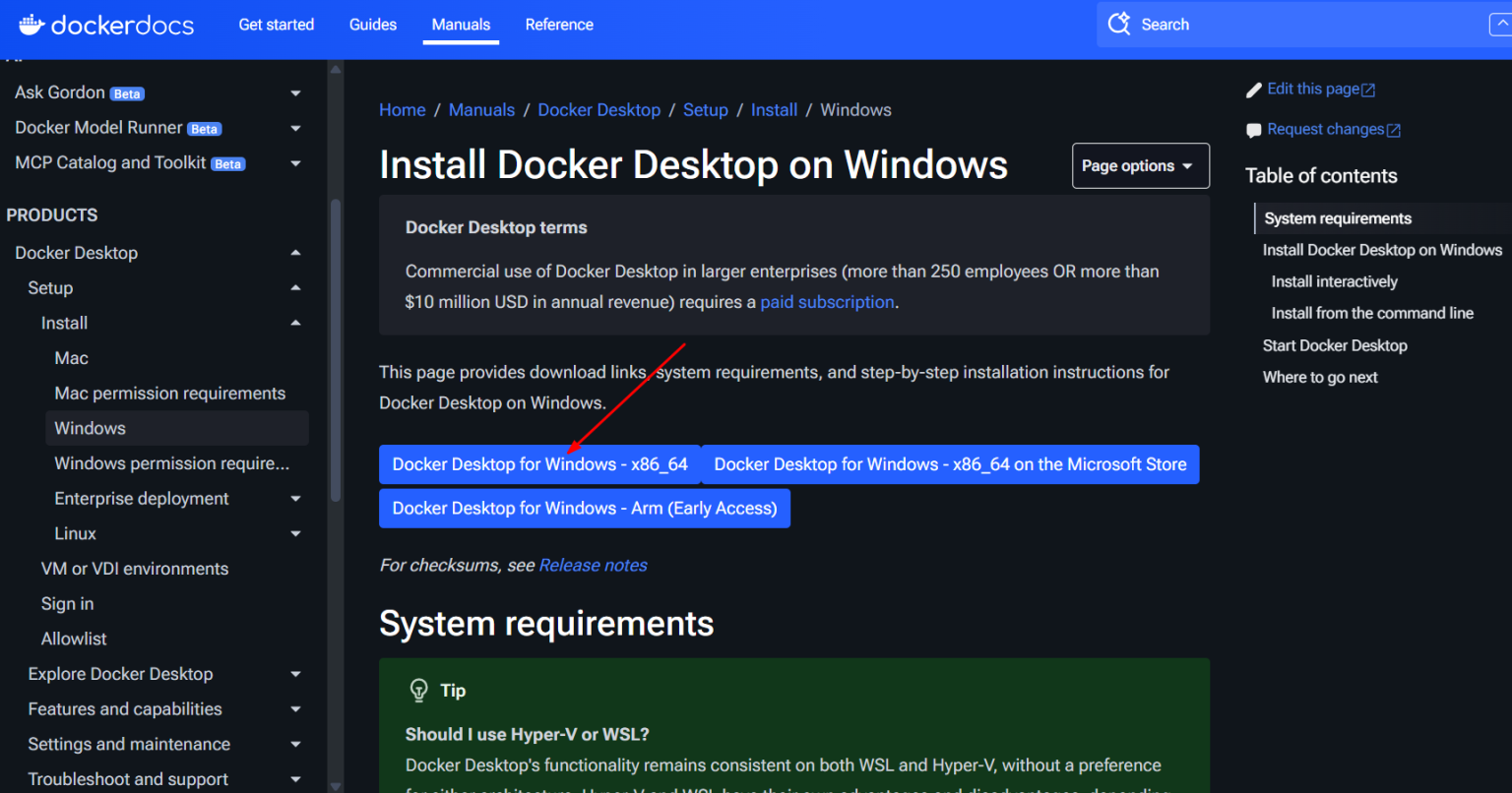This screenshot has height=793, width=1512.
Task: Collapse the Docker Desktop sidebar section
Action: click(x=295, y=253)
